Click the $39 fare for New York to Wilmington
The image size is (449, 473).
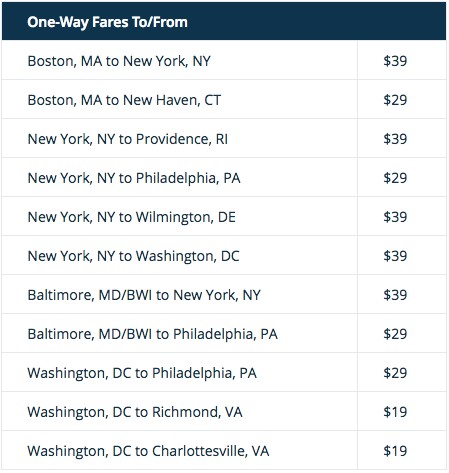coord(395,217)
